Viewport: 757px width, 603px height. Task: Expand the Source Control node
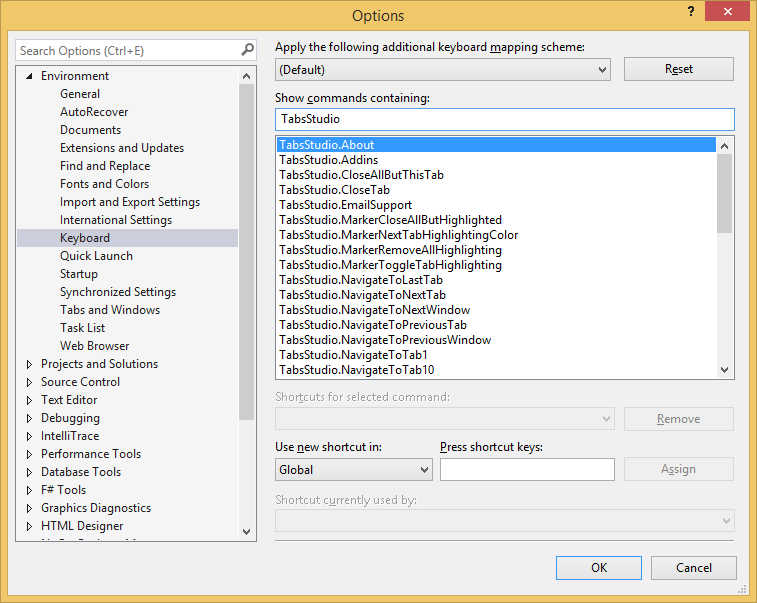click(x=29, y=382)
